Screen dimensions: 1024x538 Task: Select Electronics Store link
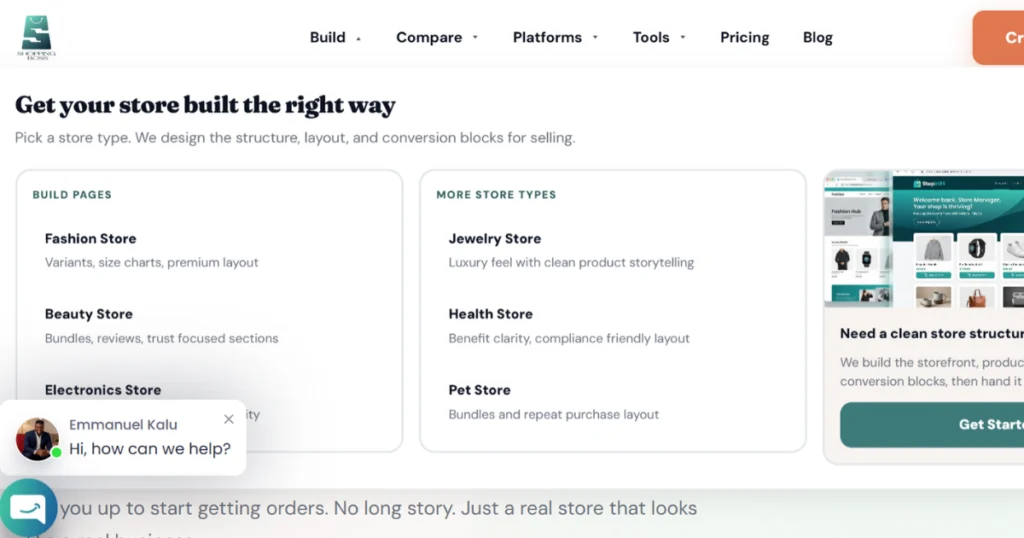point(103,390)
